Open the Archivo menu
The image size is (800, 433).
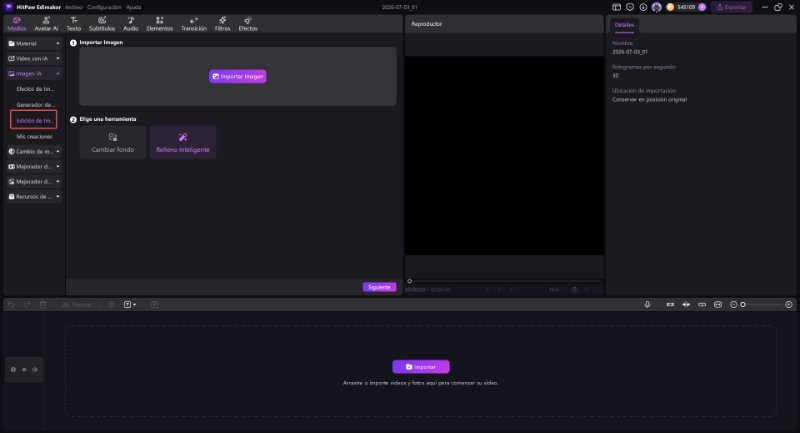(73, 7)
